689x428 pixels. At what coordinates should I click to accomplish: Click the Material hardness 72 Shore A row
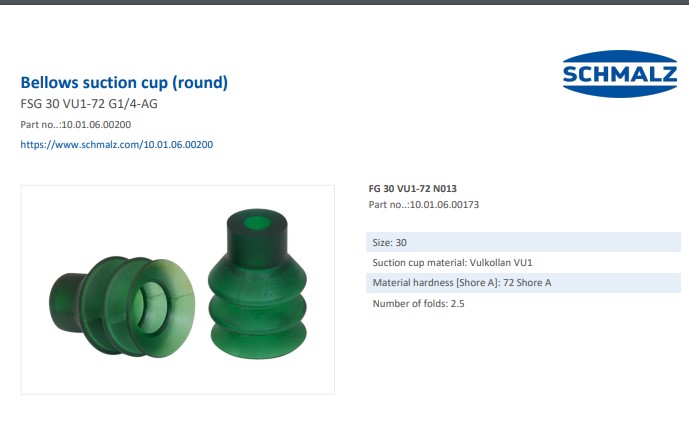(x=523, y=283)
